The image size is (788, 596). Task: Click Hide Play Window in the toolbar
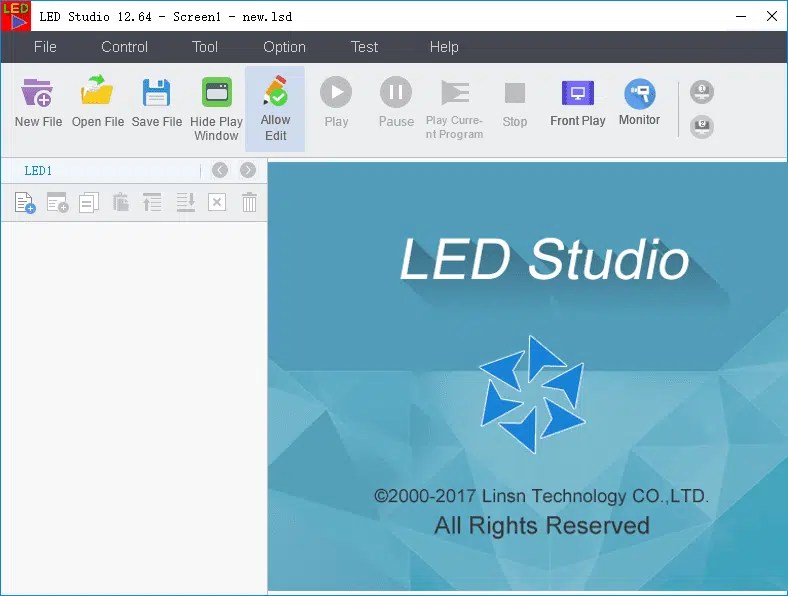click(x=216, y=109)
